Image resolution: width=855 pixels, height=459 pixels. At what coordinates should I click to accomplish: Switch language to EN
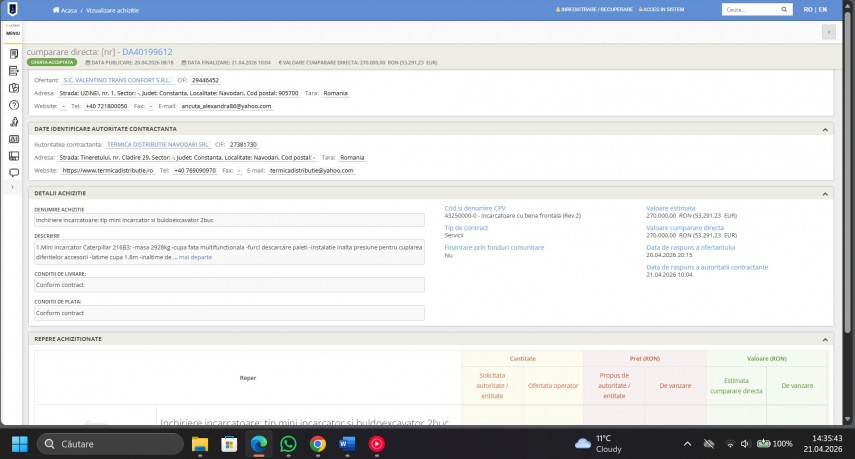point(823,10)
